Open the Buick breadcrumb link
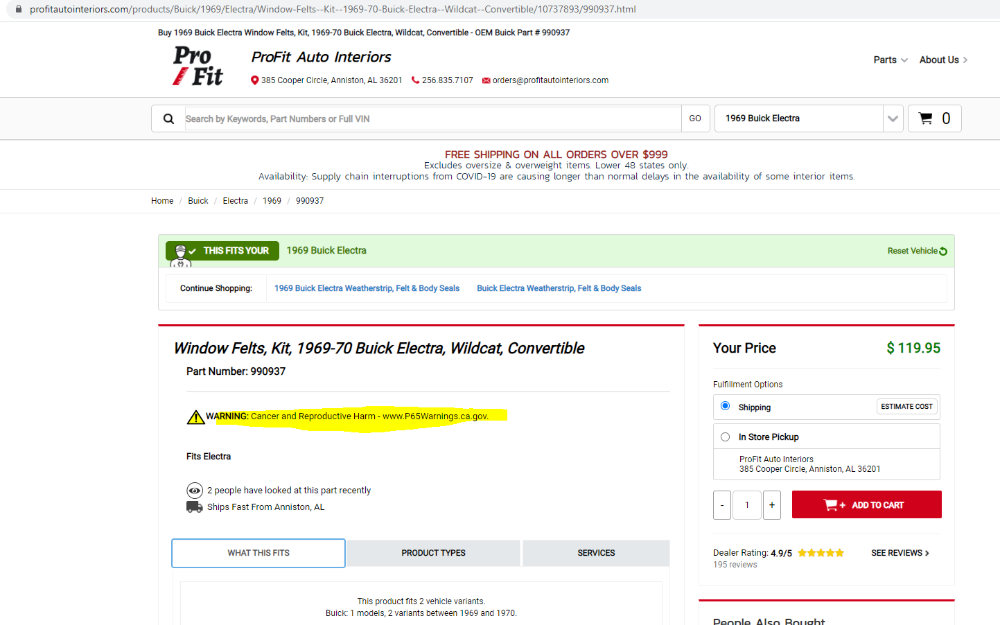 coord(198,201)
